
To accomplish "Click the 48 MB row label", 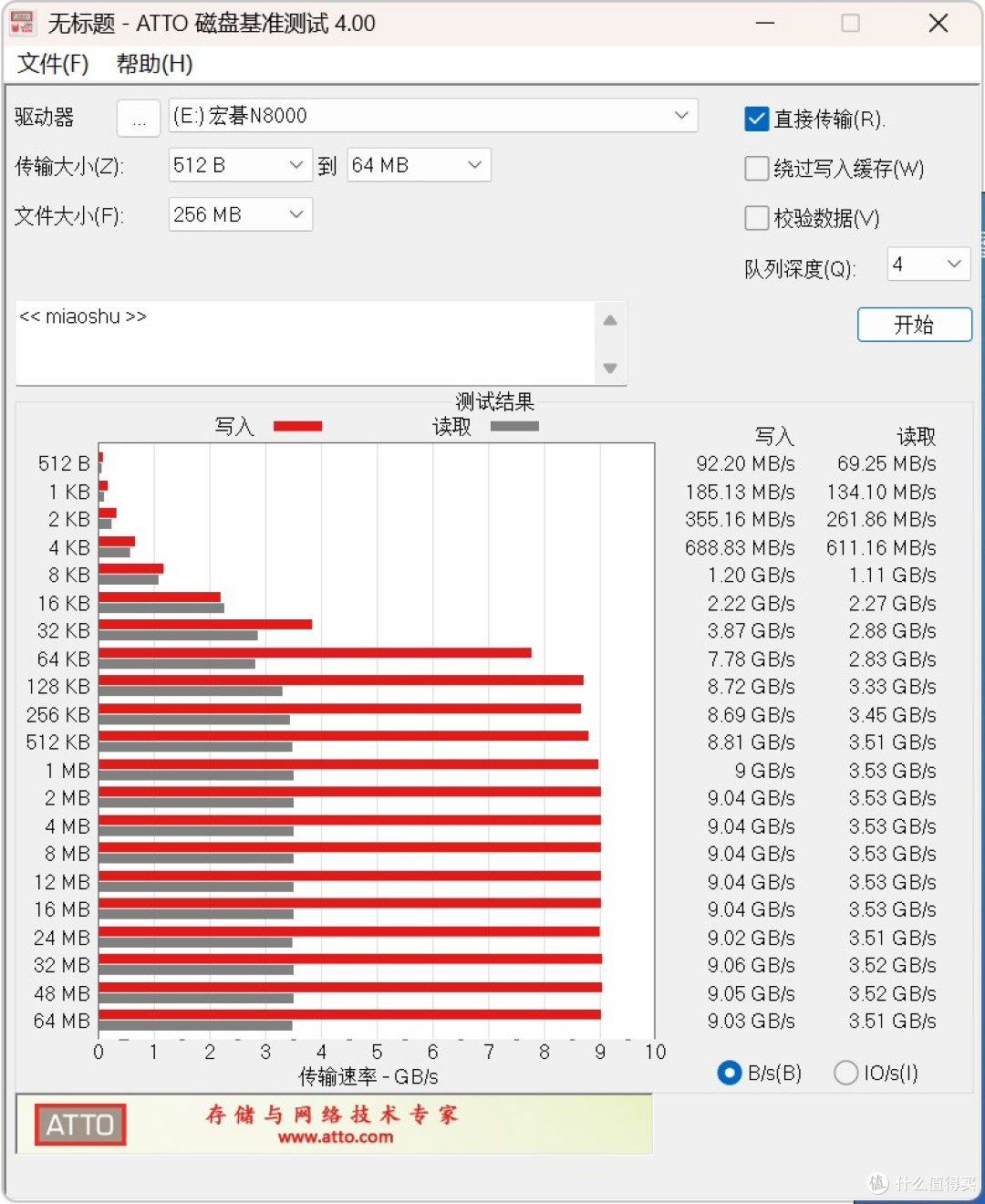I will pos(62,993).
